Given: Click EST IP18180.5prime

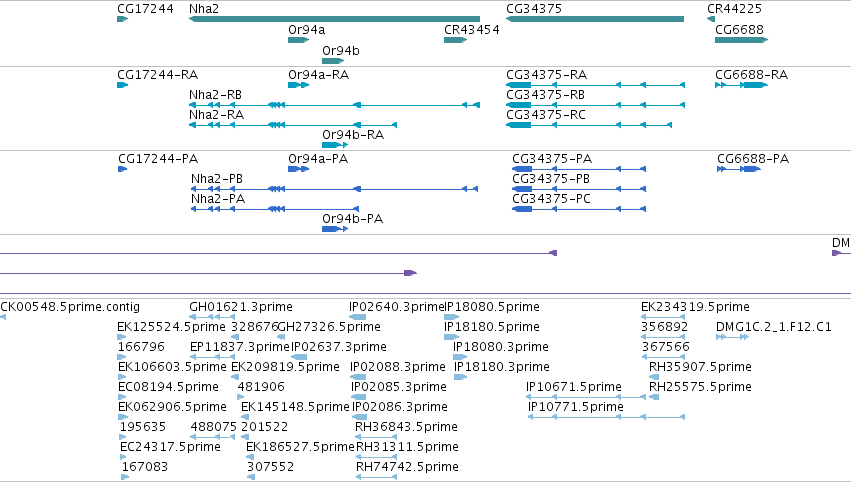Looking at the screenshot, I should (x=492, y=327).
